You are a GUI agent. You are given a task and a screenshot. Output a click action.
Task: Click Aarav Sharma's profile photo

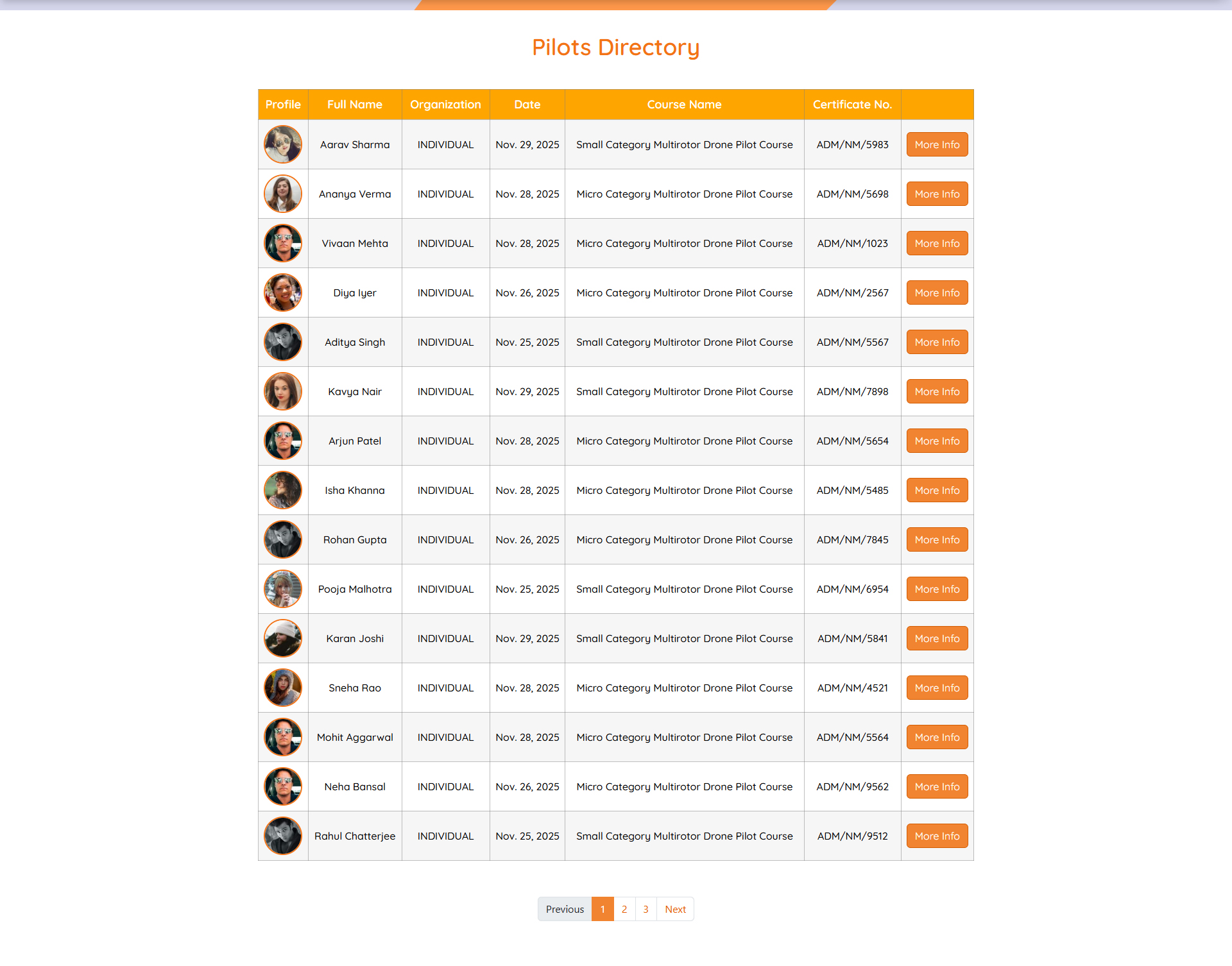(283, 144)
